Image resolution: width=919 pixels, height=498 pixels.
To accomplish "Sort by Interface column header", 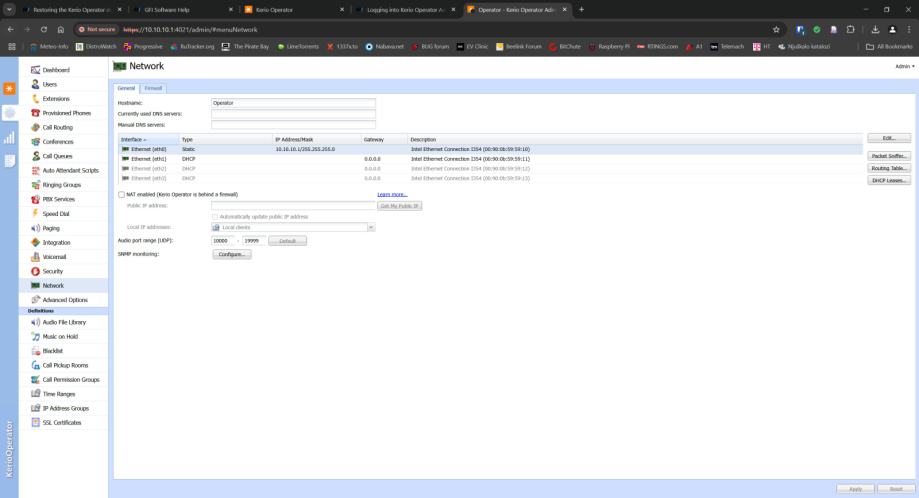I will [149, 139].
